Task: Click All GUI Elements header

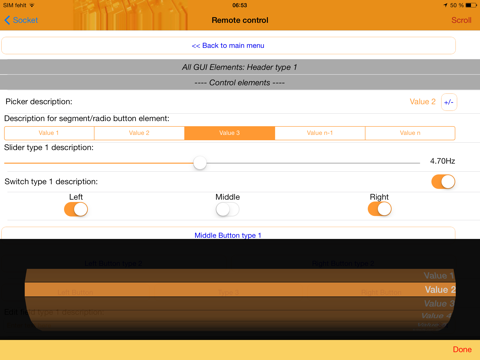Action: click(240, 67)
